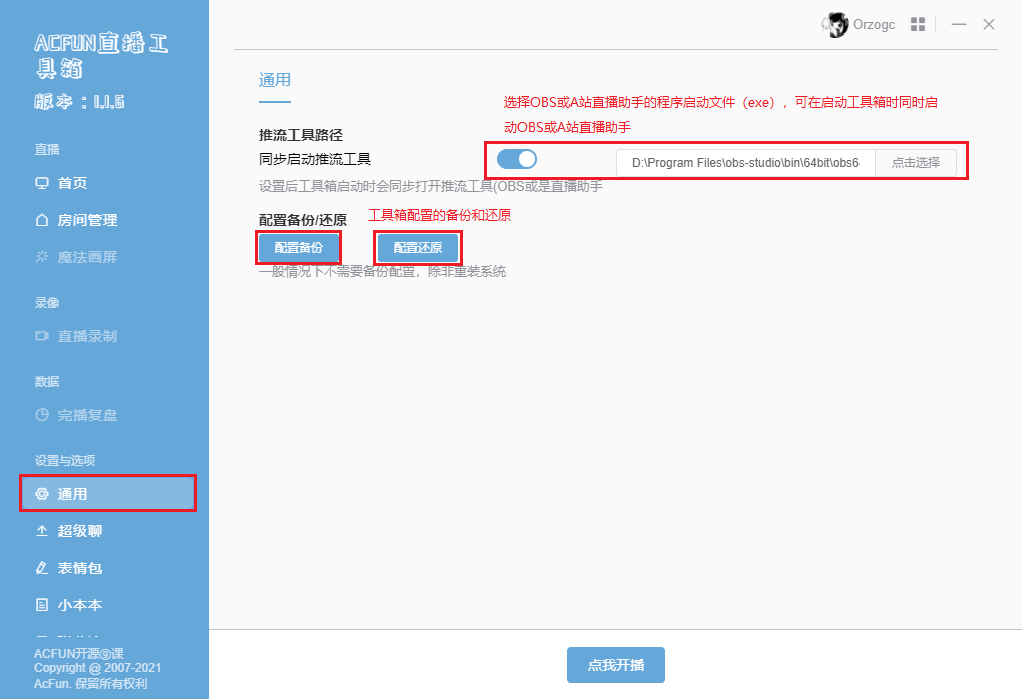Click 点击选择 to browse for the program

[916, 163]
